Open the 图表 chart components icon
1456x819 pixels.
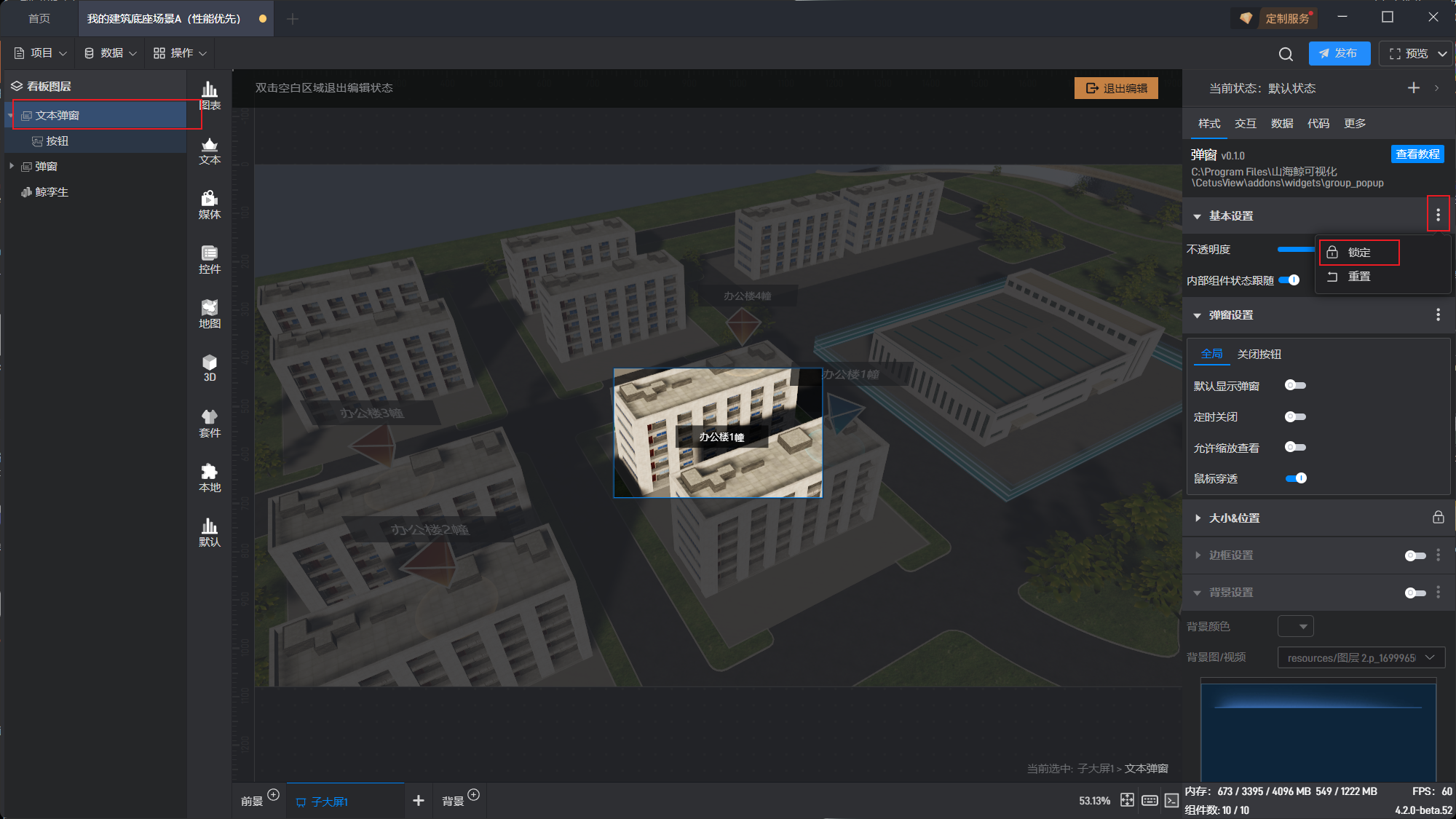pyautogui.click(x=210, y=95)
